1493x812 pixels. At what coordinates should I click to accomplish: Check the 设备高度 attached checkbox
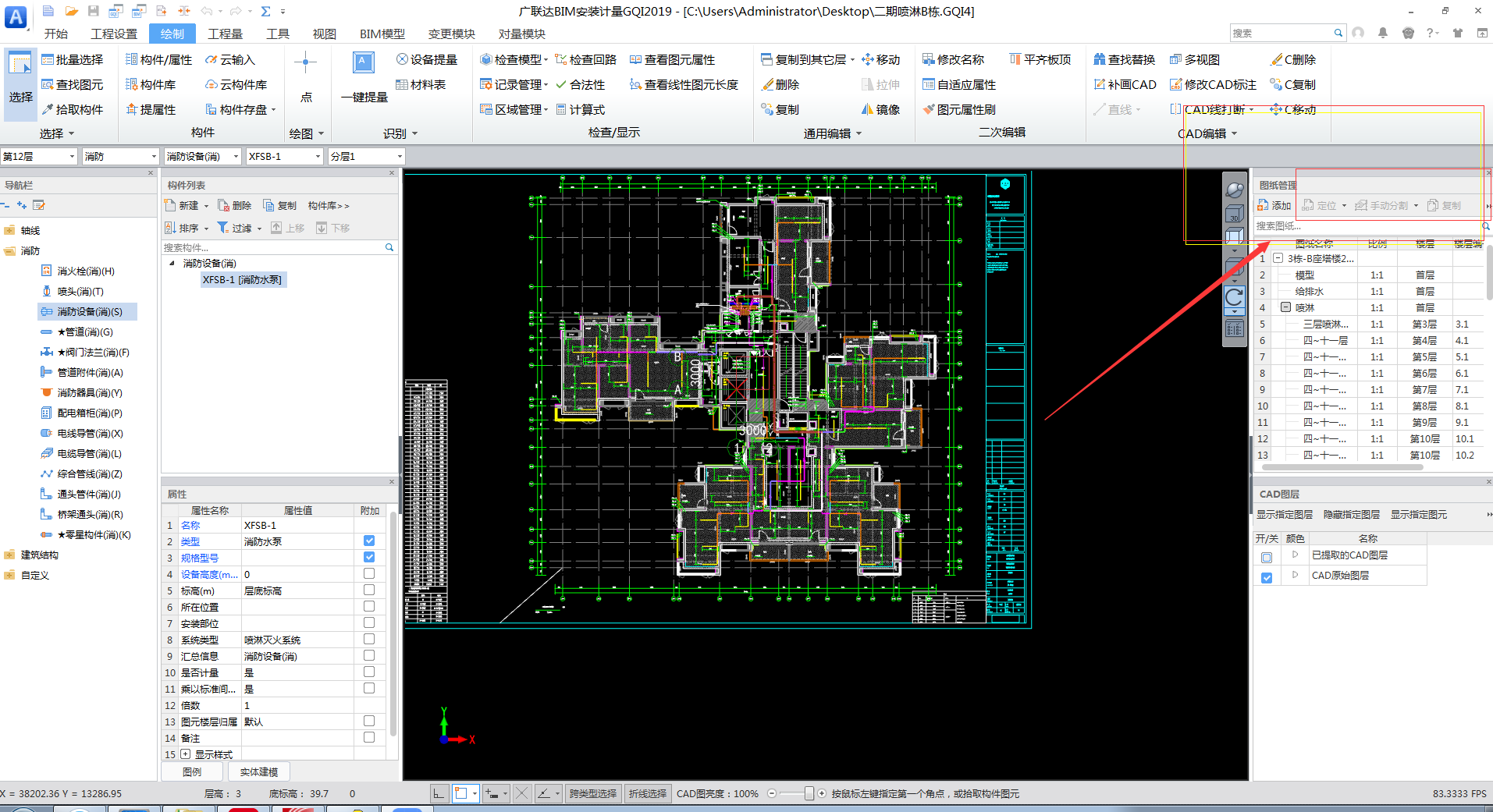pyautogui.click(x=369, y=574)
